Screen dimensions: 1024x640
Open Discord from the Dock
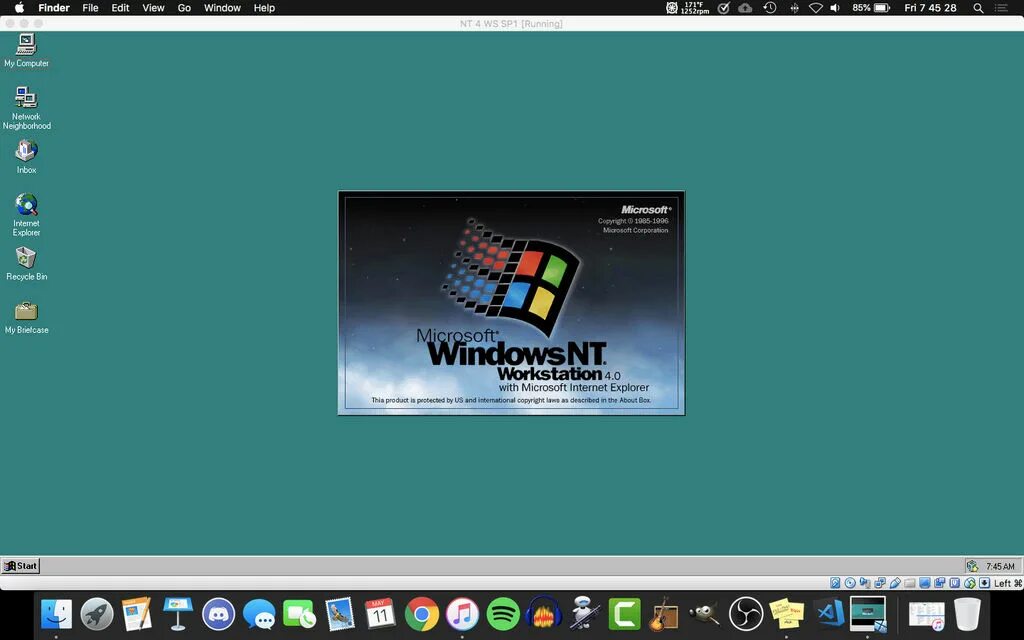coord(218,614)
